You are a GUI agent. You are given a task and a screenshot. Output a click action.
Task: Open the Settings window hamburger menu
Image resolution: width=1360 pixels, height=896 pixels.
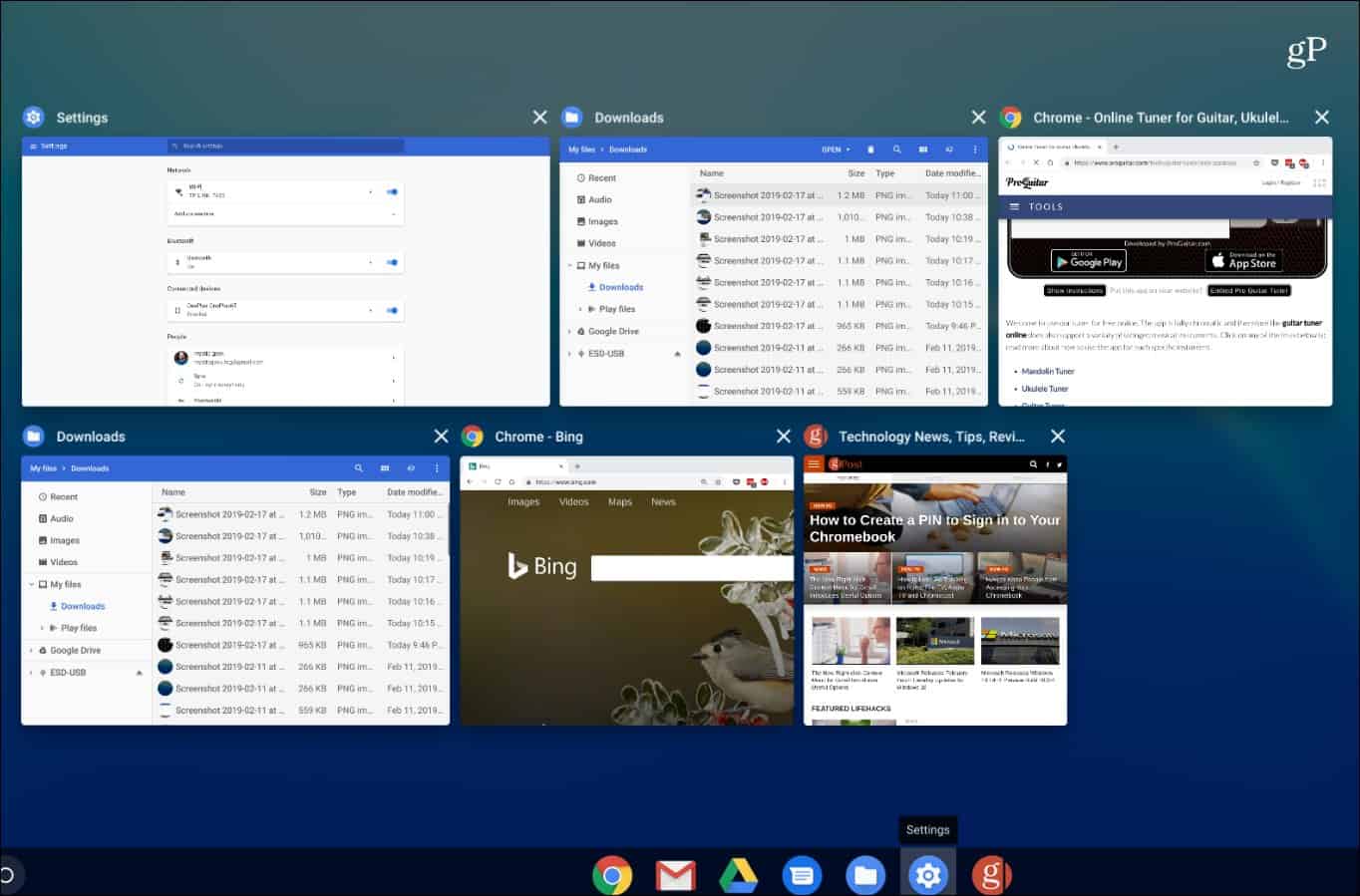tap(33, 147)
